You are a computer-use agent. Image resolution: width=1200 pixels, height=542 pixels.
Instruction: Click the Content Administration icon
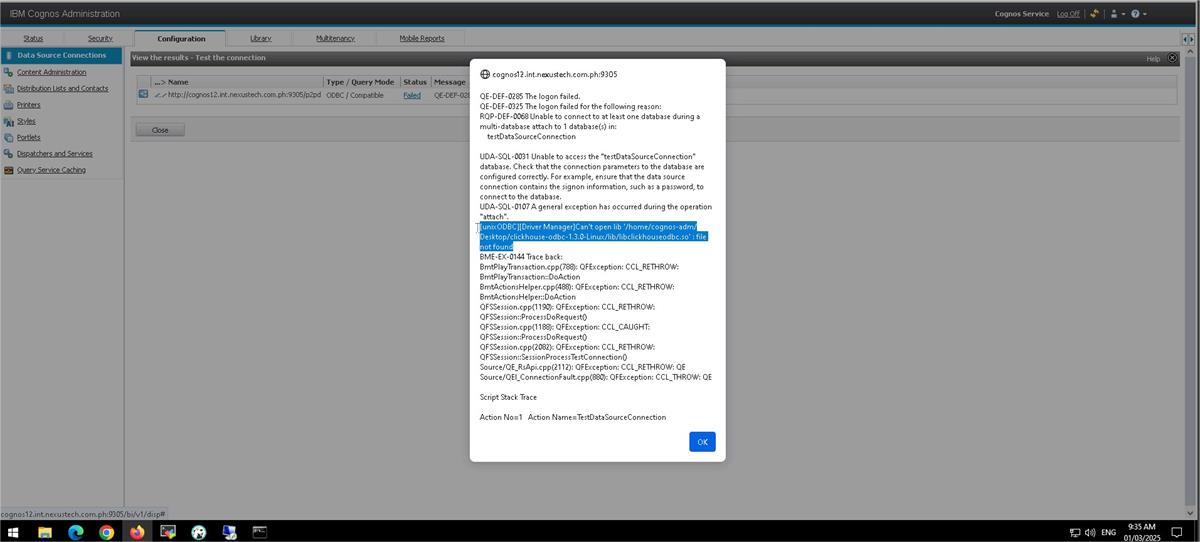(x=8, y=72)
